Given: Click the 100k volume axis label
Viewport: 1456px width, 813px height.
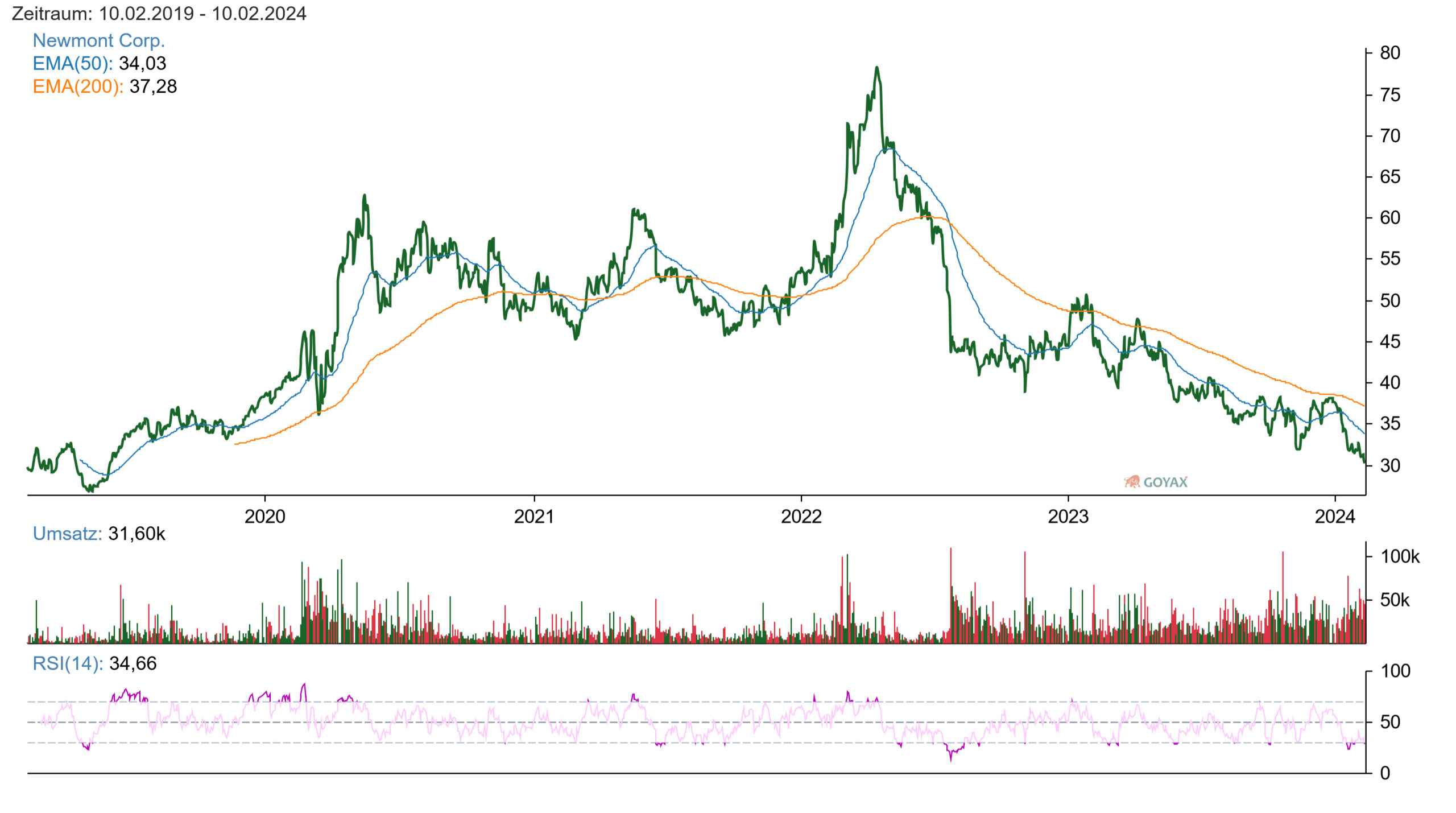Looking at the screenshot, I should (x=1400, y=556).
